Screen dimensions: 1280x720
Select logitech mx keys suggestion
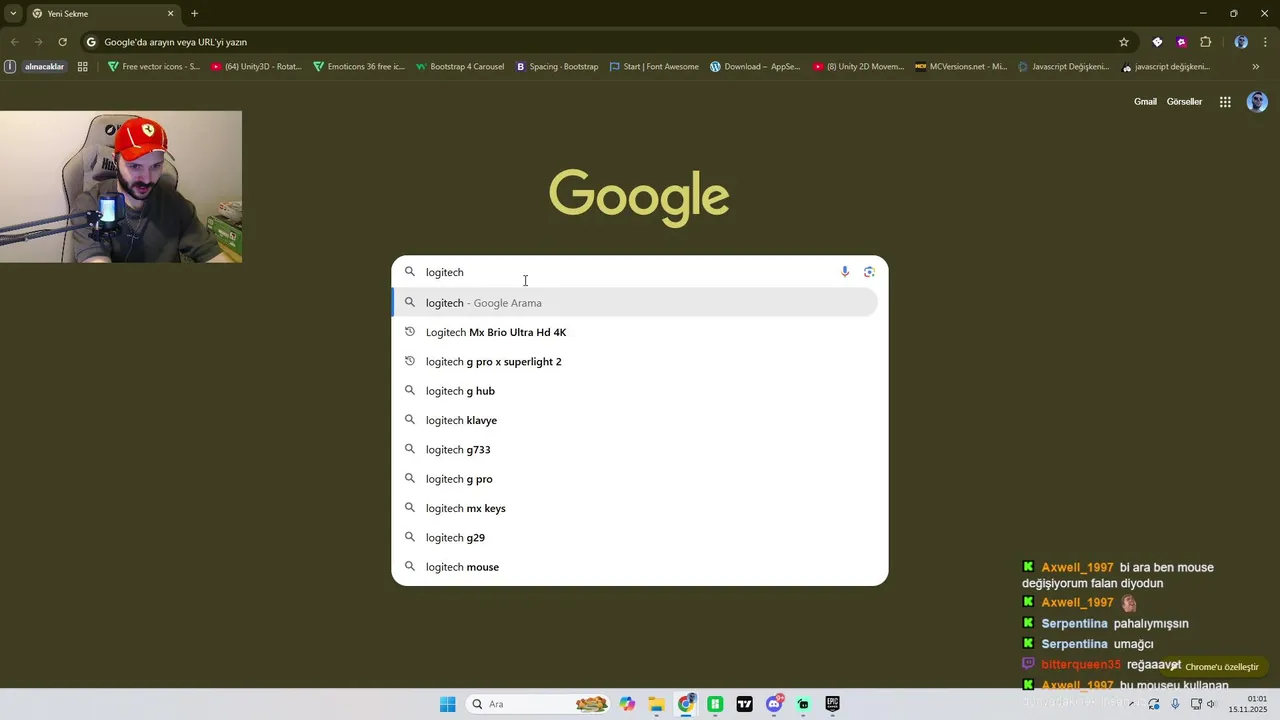(635, 508)
